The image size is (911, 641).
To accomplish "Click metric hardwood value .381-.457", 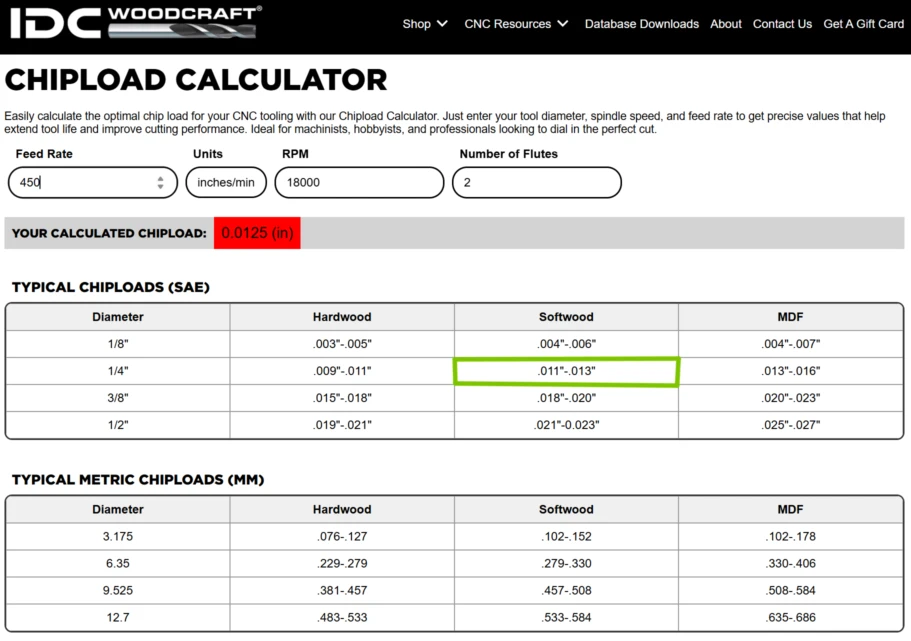I will coord(342,590).
